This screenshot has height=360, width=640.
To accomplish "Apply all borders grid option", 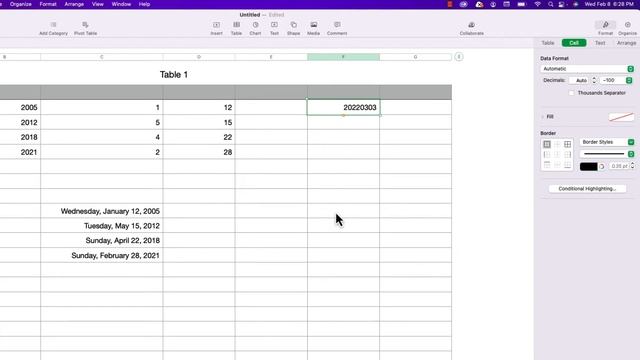I will 567,144.
